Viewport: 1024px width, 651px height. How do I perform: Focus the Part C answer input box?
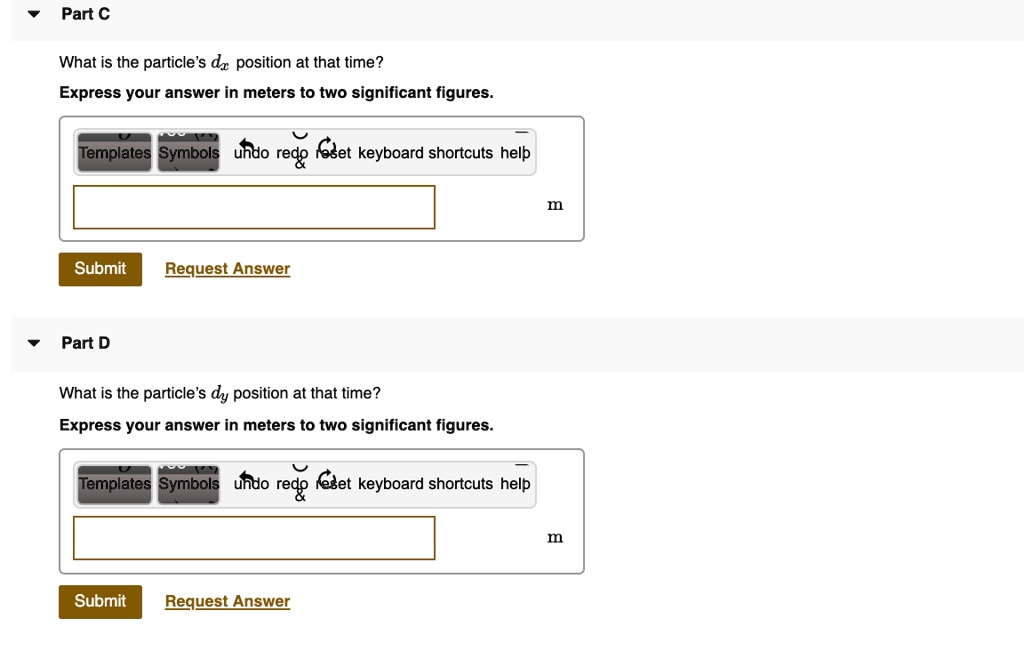click(254, 207)
